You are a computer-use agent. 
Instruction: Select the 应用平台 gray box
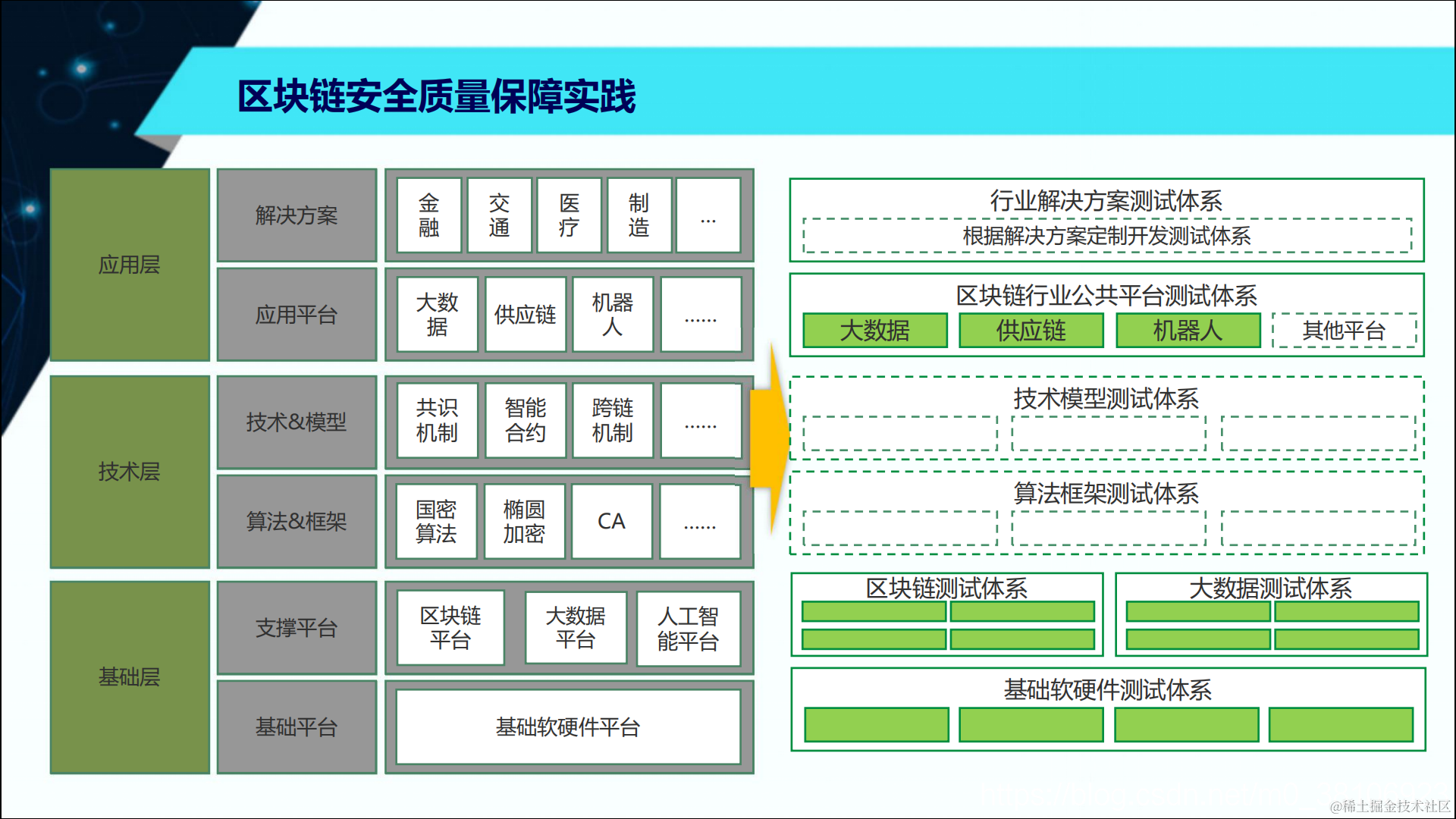coord(297,314)
